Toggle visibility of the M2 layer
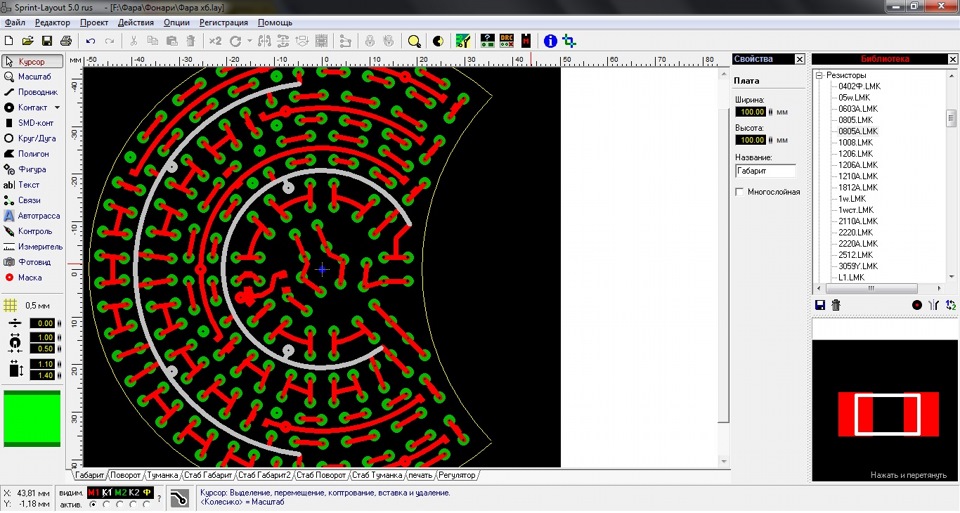 coord(121,493)
